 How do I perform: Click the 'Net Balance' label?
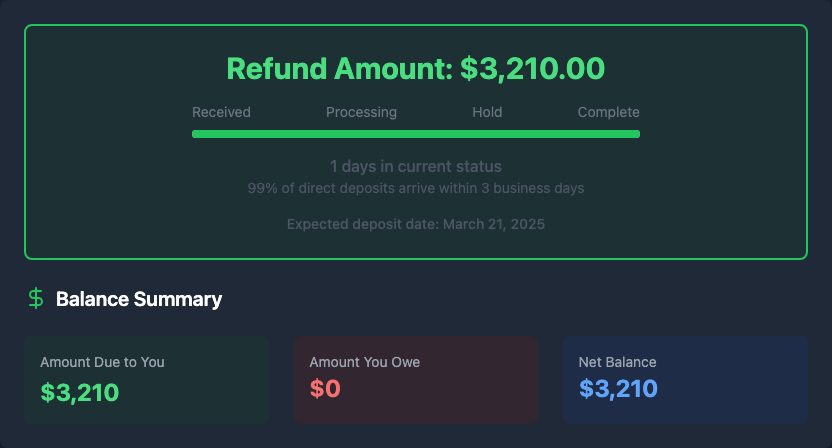point(617,362)
